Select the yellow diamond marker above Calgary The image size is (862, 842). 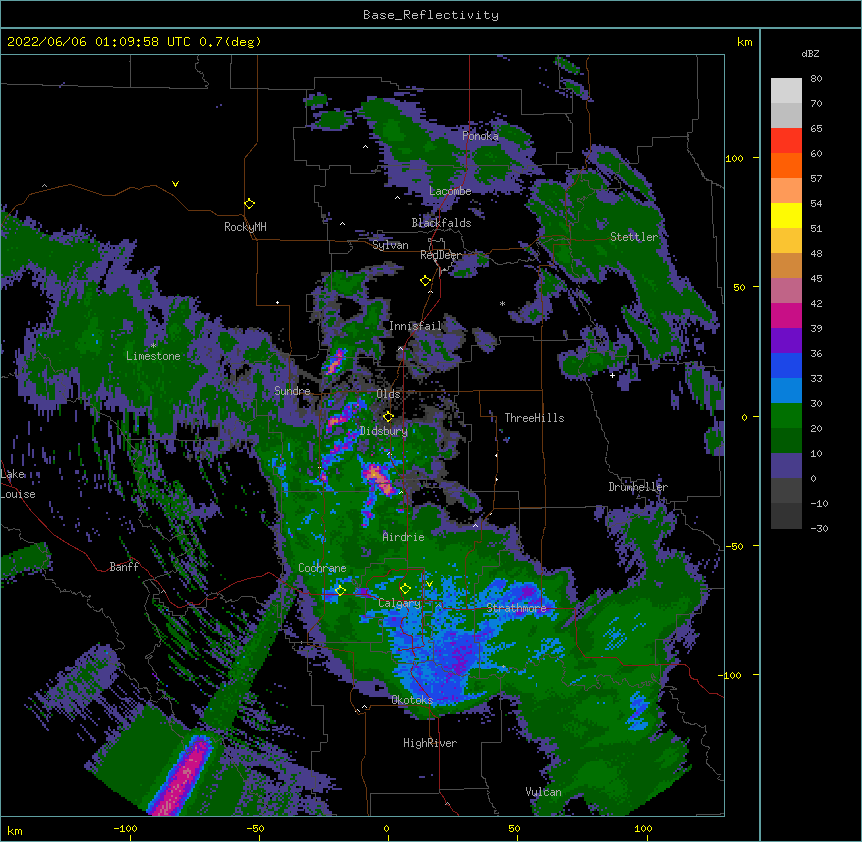pyautogui.click(x=405, y=589)
